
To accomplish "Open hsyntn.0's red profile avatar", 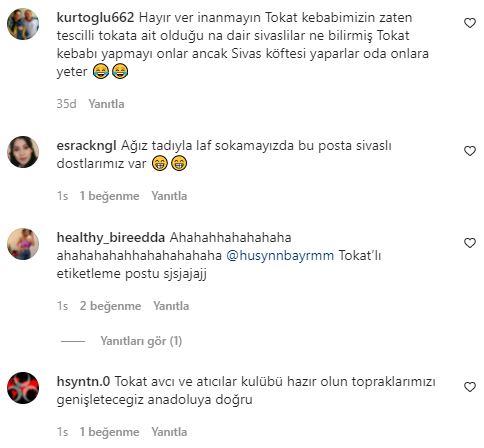I will 23,388.
